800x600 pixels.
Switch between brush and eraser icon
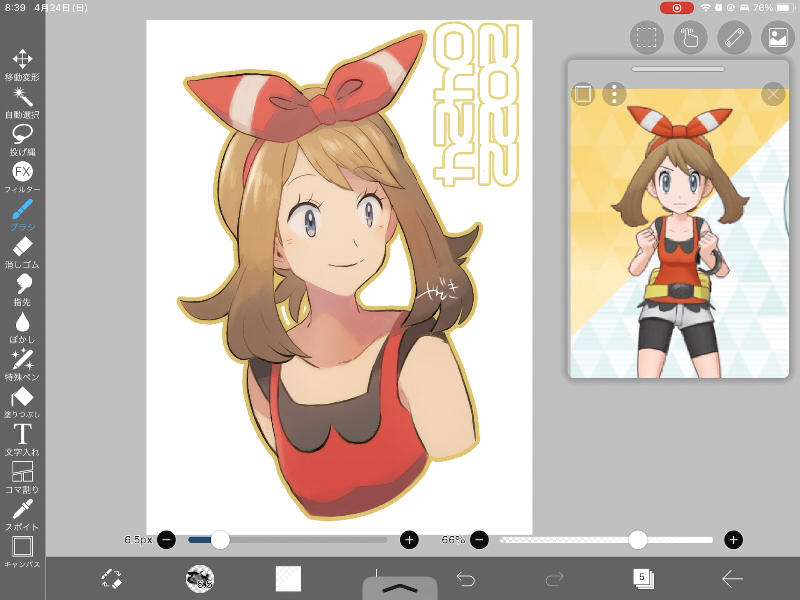pos(111,579)
